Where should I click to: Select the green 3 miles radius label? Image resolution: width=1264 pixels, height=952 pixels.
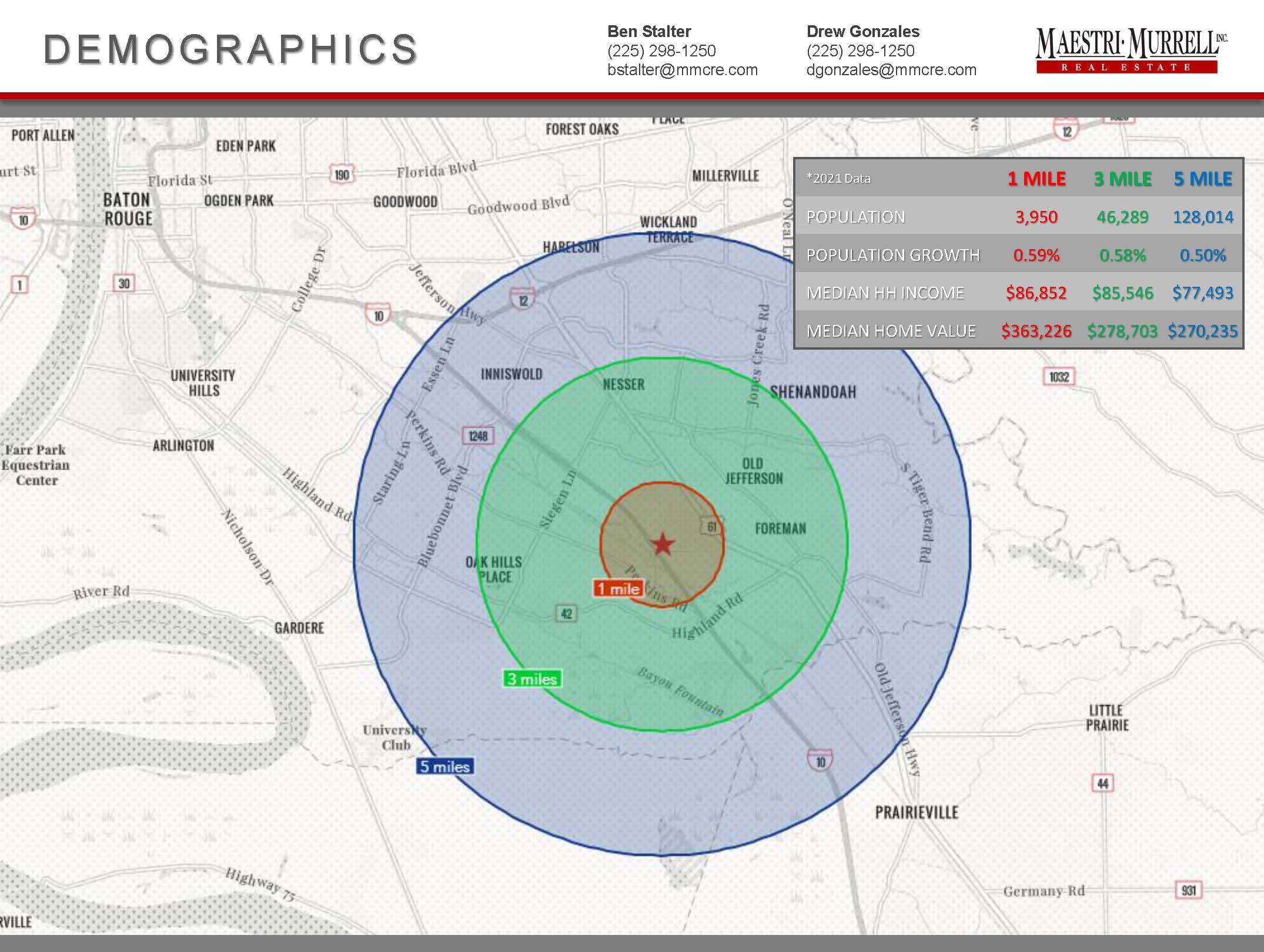532,679
